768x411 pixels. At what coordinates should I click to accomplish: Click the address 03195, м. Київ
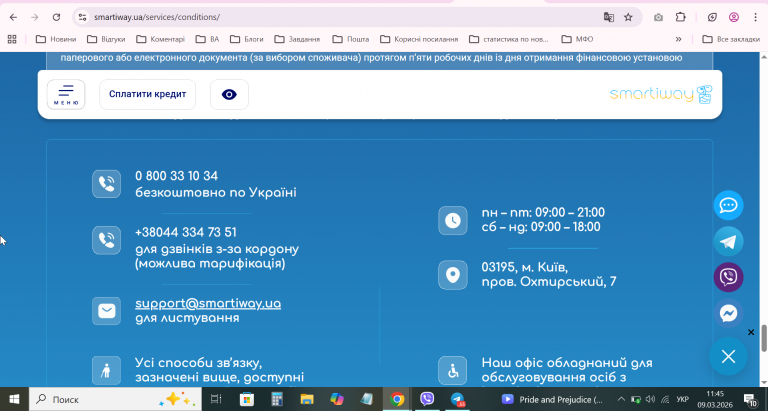(525, 267)
